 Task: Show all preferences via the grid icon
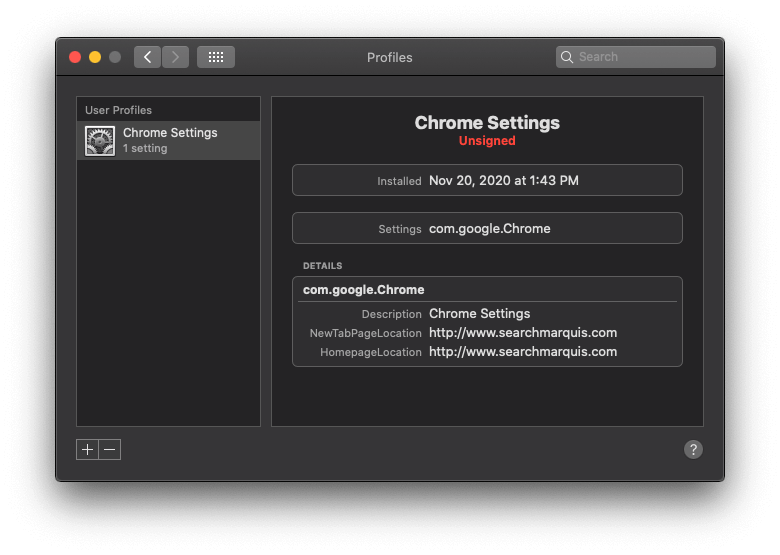tap(216, 57)
